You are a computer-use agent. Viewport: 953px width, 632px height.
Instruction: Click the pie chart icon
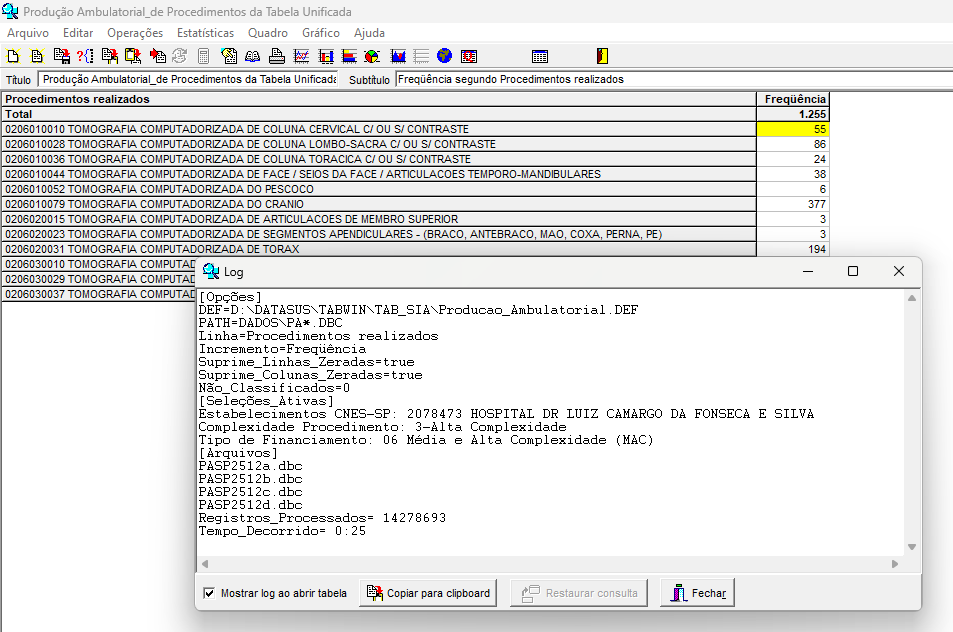click(x=373, y=57)
